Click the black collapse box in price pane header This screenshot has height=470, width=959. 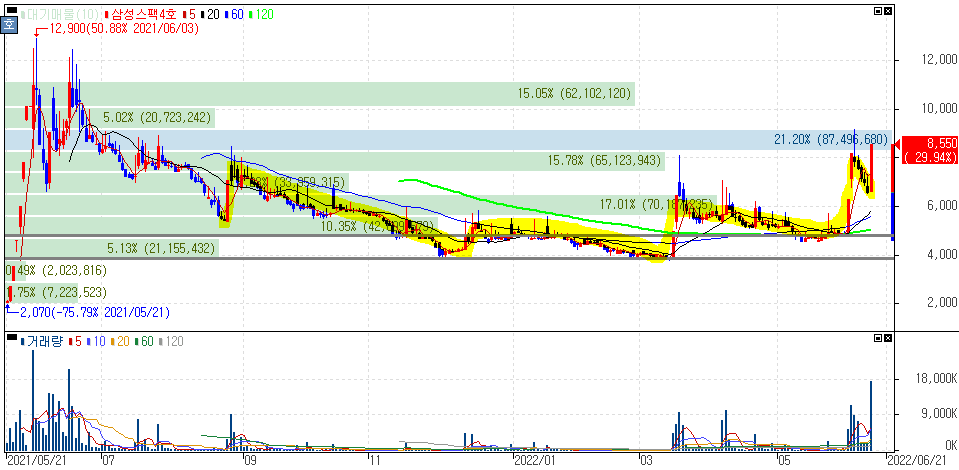point(12,11)
